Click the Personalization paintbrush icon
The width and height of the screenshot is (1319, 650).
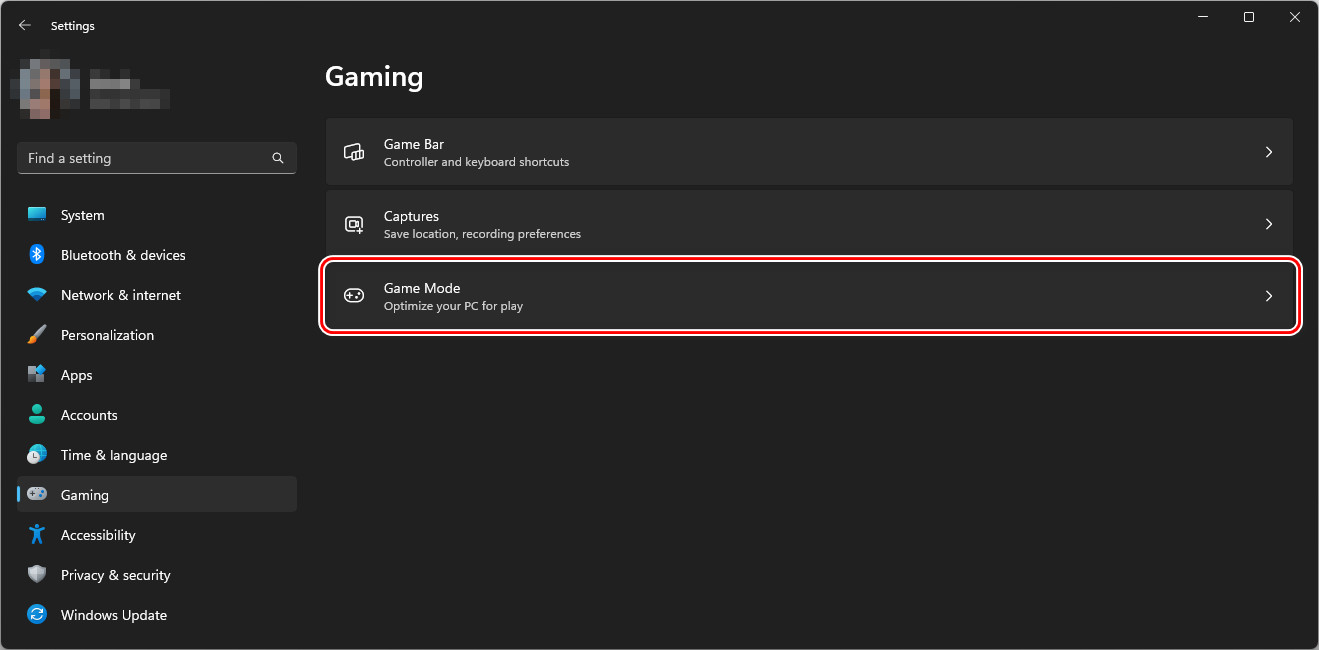[x=37, y=335]
